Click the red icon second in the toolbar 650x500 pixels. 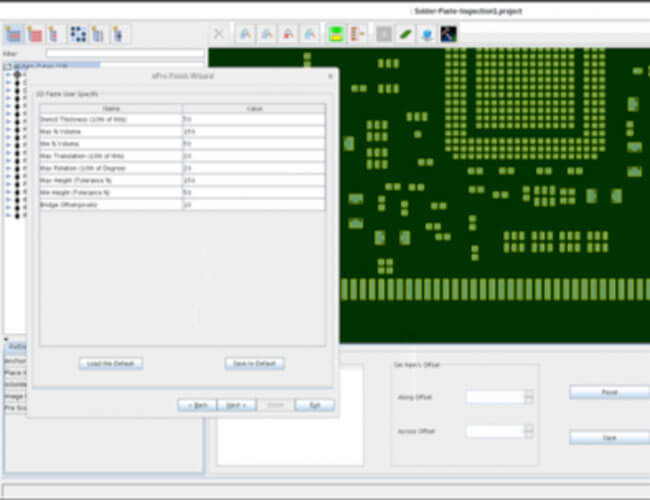(x=35, y=33)
